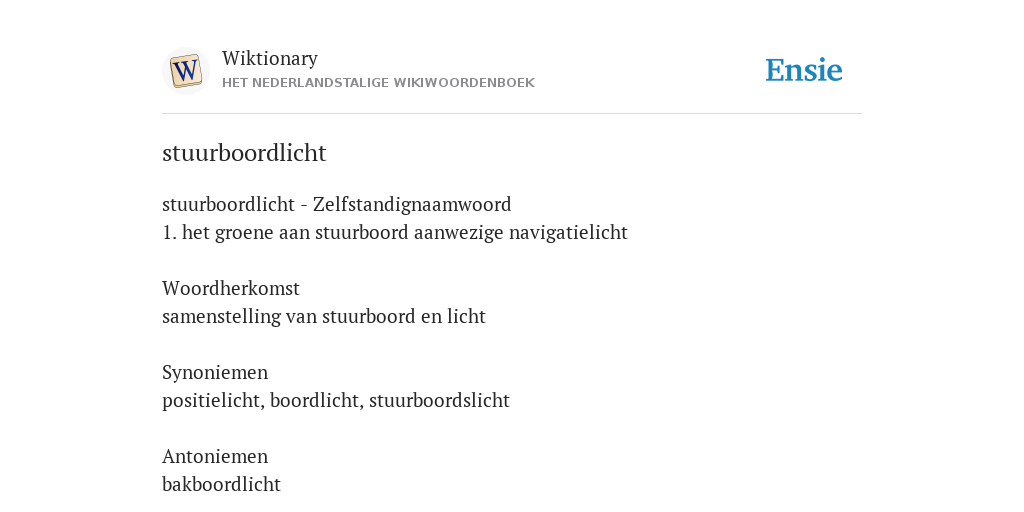The width and height of the screenshot is (1024, 512).
Task: Open the Ensie logo link
Action: click(804, 70)
